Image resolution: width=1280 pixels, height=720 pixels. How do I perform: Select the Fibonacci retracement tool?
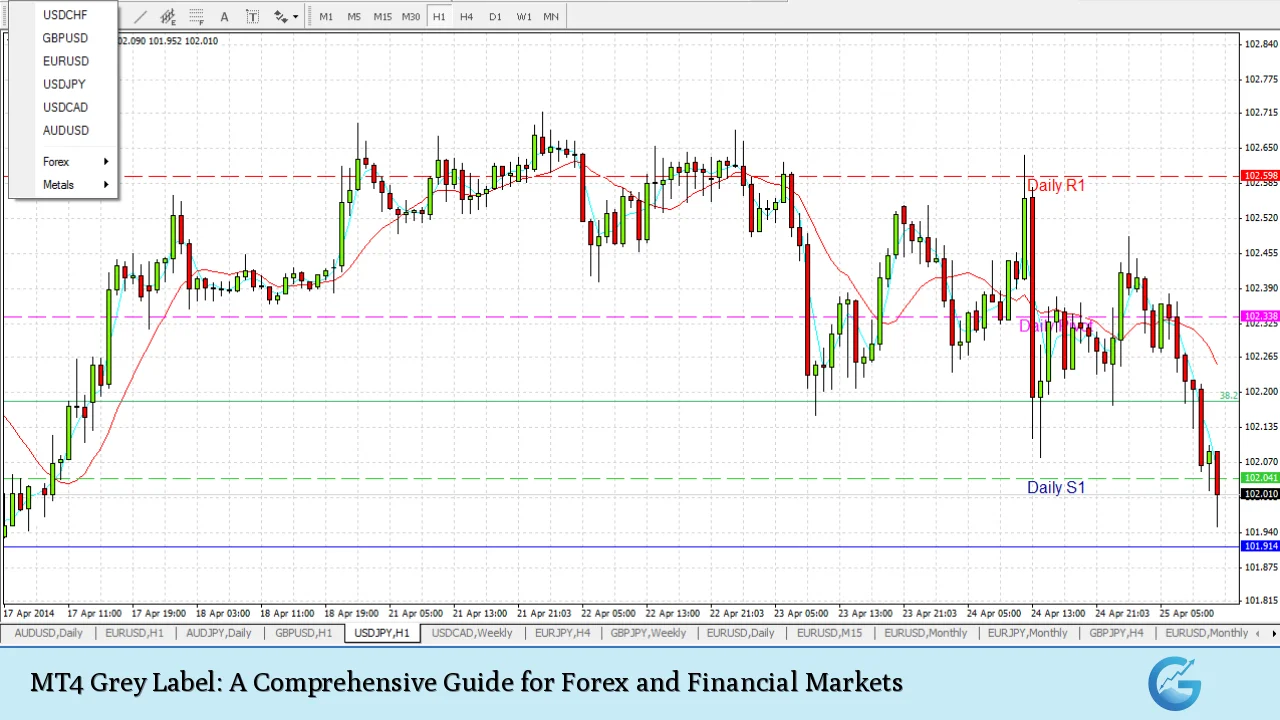(x=197, y=16)
